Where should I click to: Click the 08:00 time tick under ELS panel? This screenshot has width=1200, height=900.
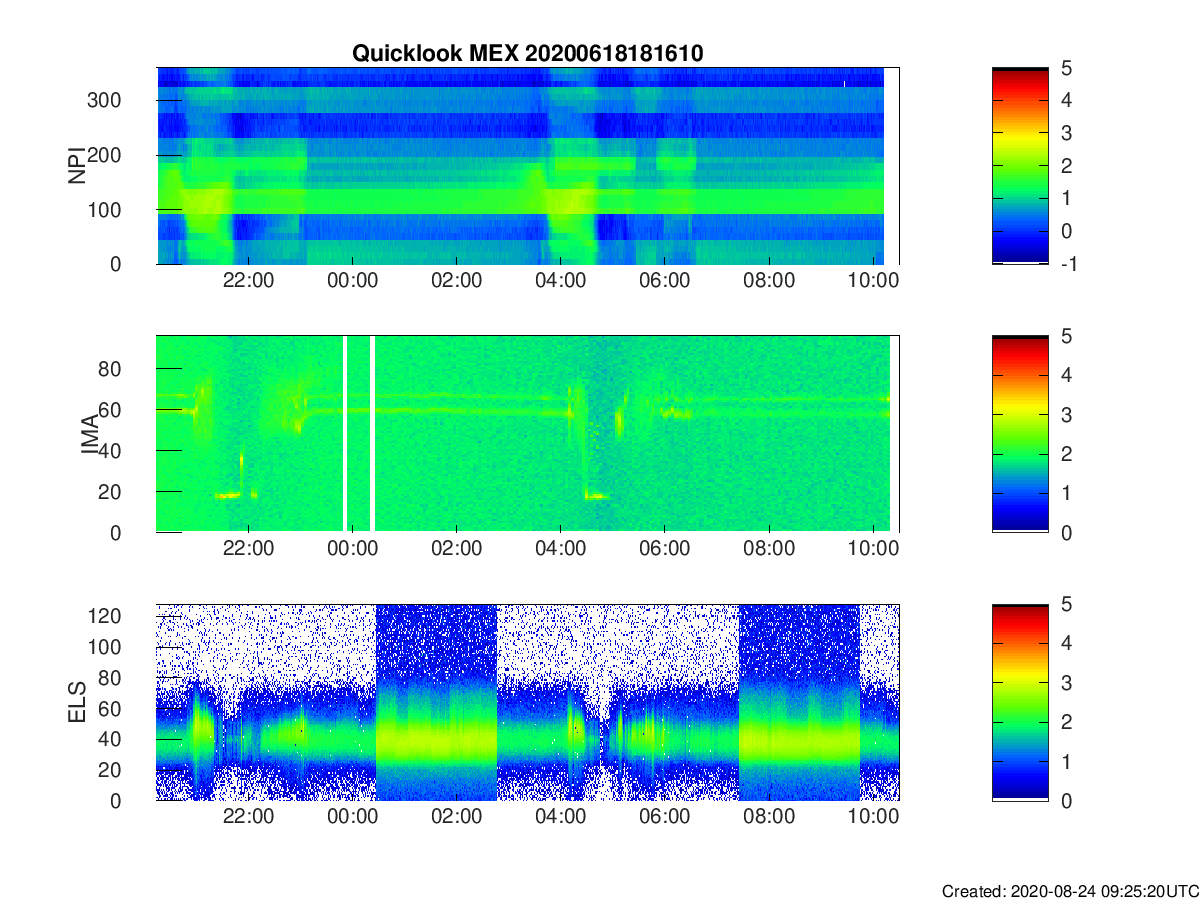click(769, 817)
